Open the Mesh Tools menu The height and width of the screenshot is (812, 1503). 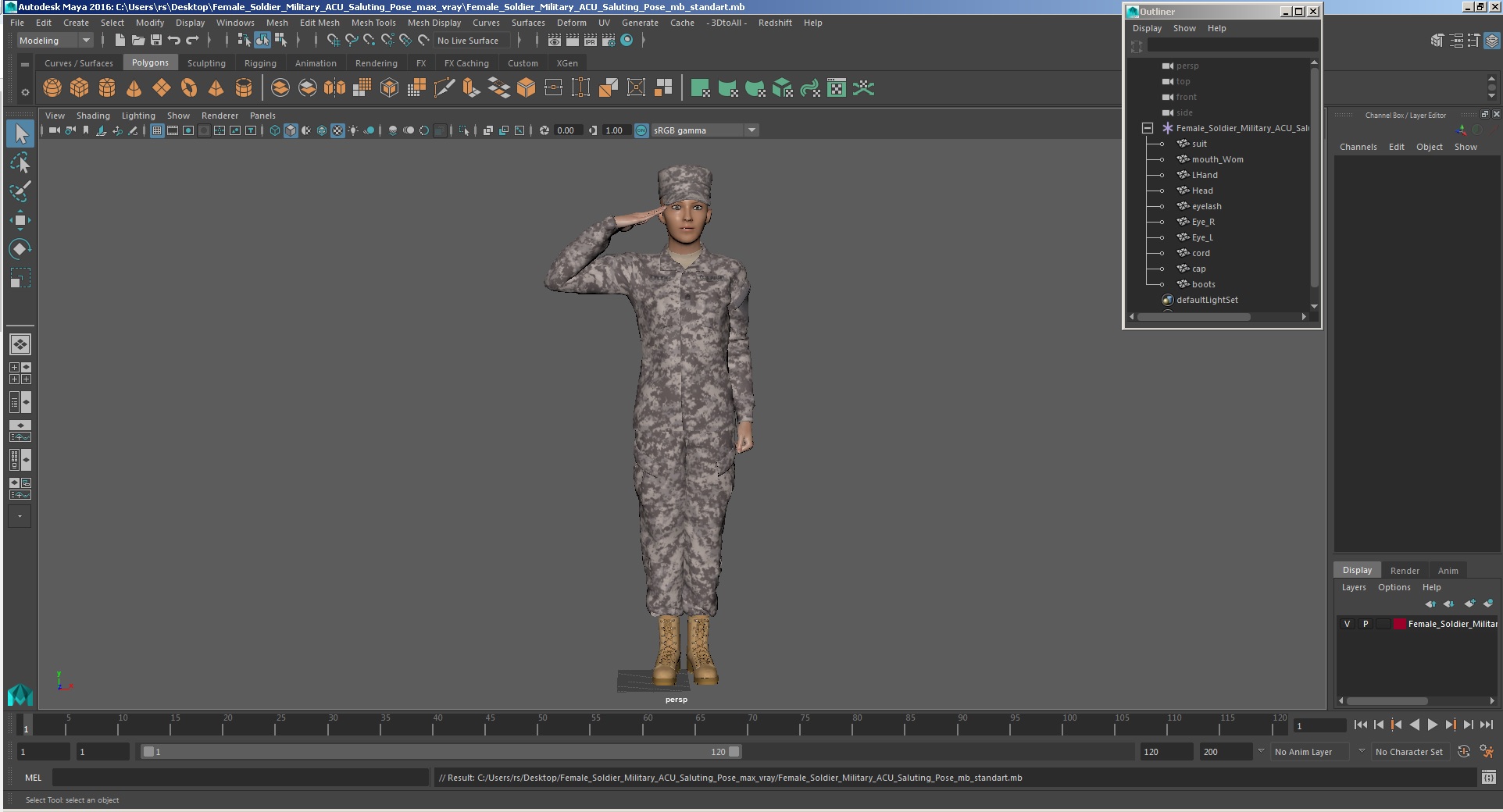[373, 23]
